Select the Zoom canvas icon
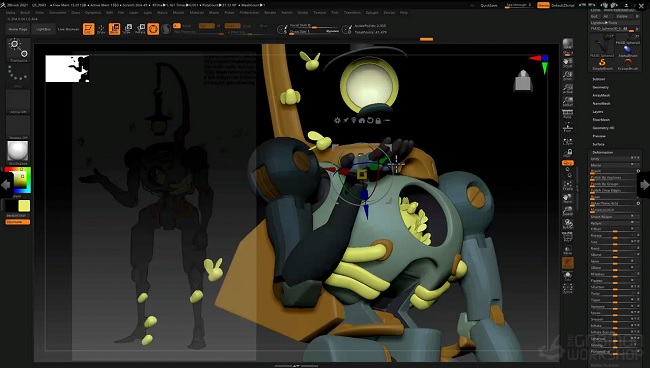The image size is (650, 368). click(568, 76)
